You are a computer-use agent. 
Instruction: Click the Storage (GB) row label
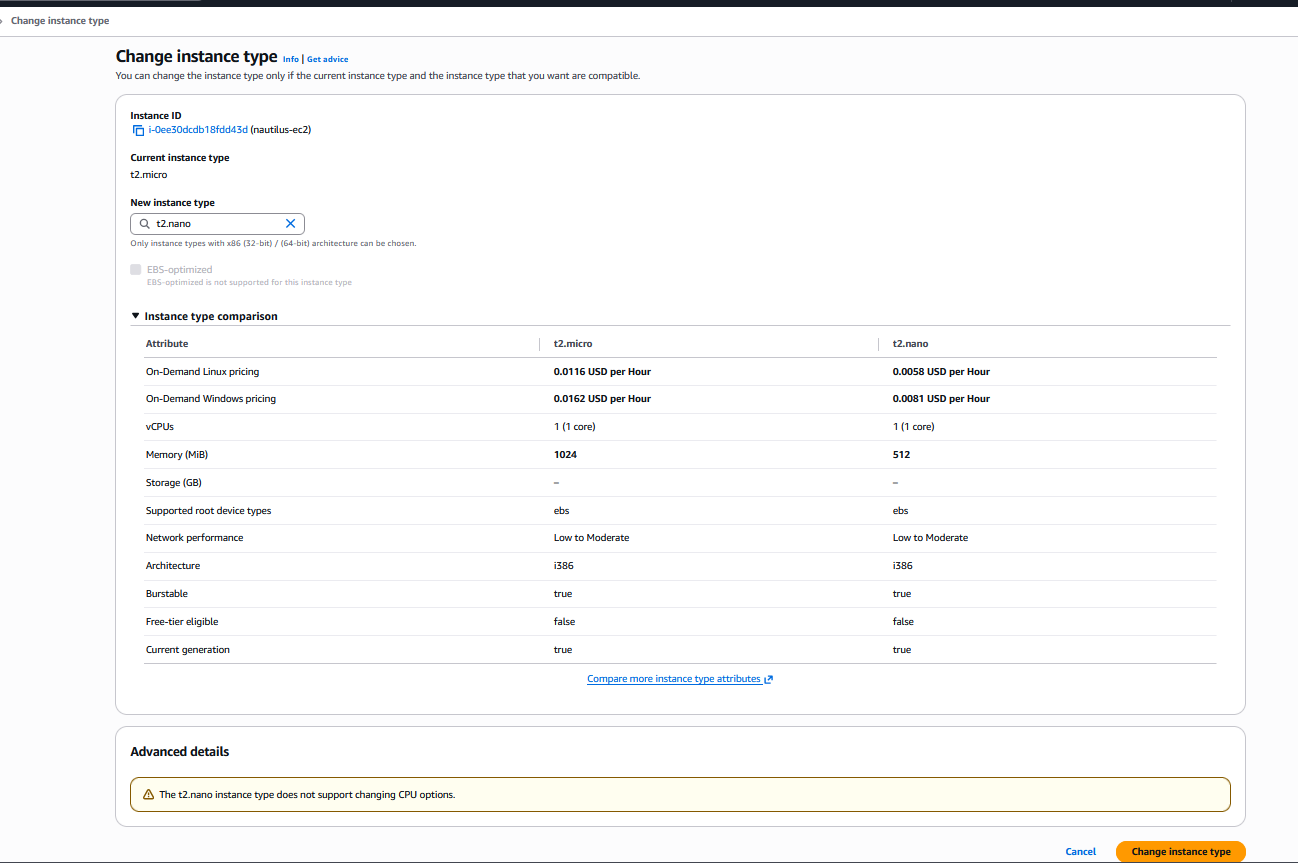click(175, 483)
